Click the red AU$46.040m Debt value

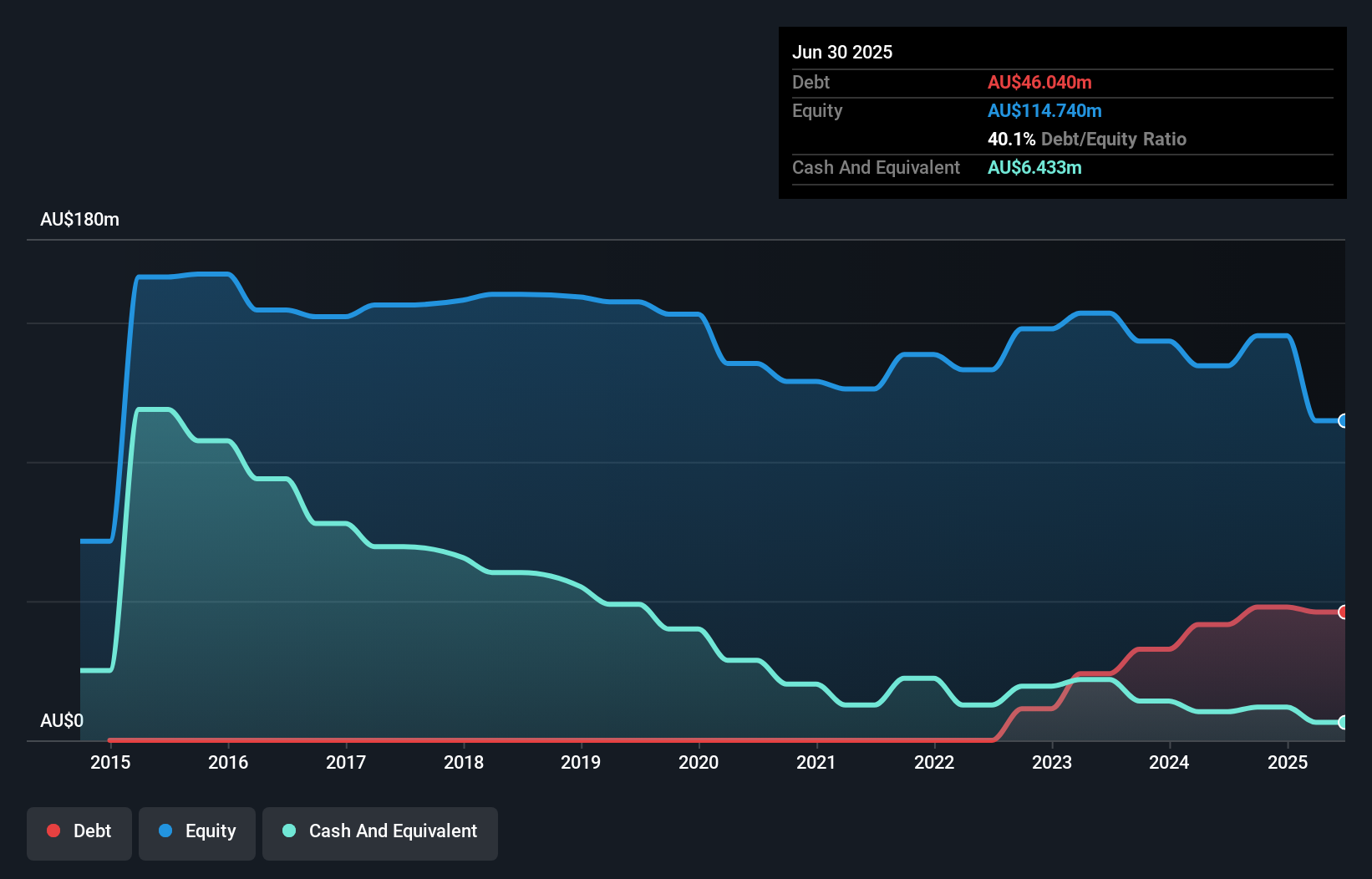1040,82
